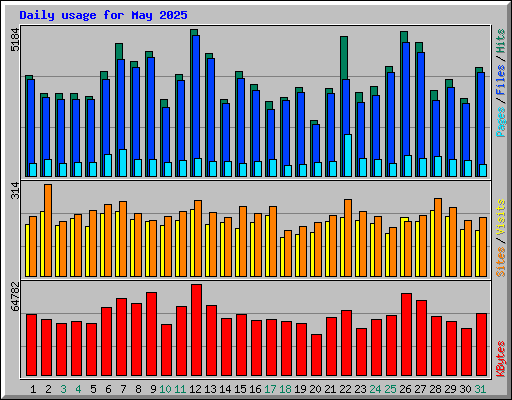512x400 pixels.
Task: Click the yellow Visits bar for day 26
Action: click(403, 247)
